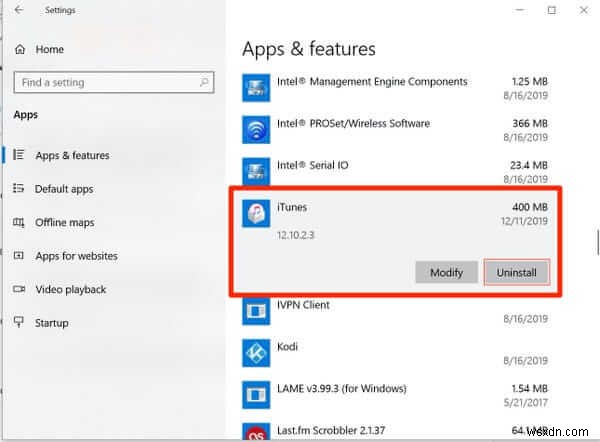Click the 23.4 MB size value
Screen dimensions: 600x442
tap(529, 165)
